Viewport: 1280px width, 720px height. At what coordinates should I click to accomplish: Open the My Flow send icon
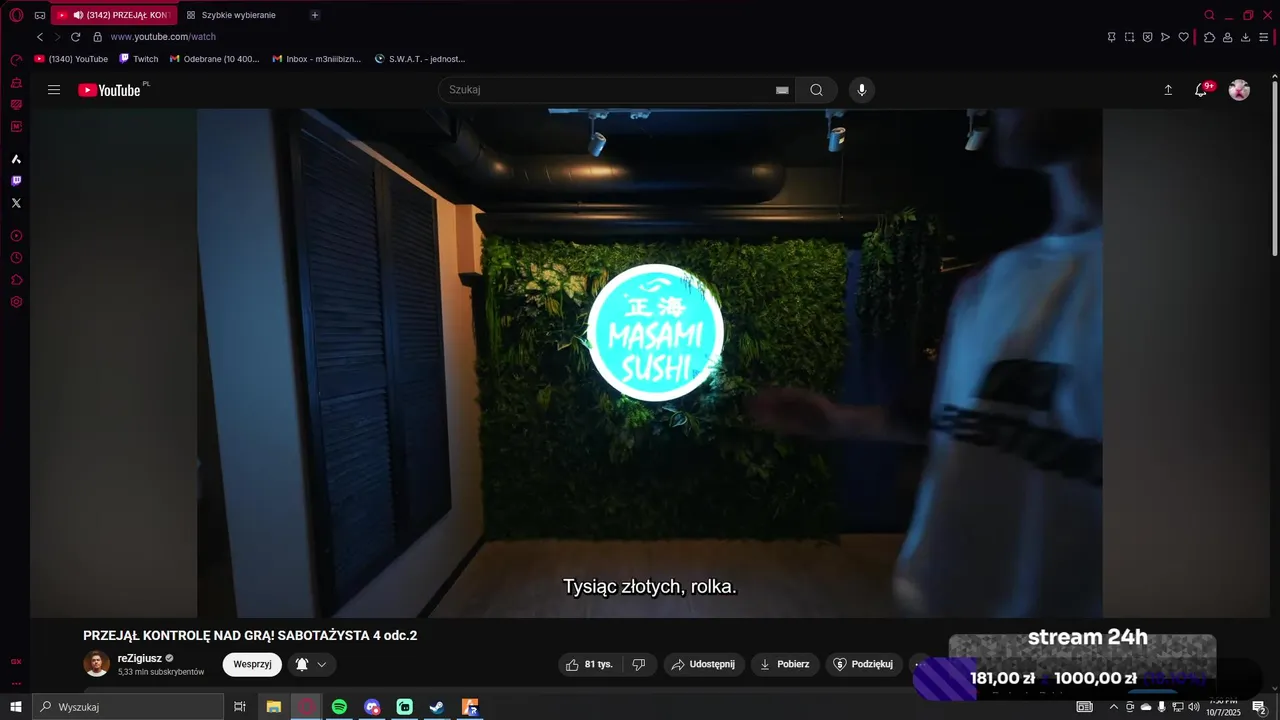coord(1165,37)
